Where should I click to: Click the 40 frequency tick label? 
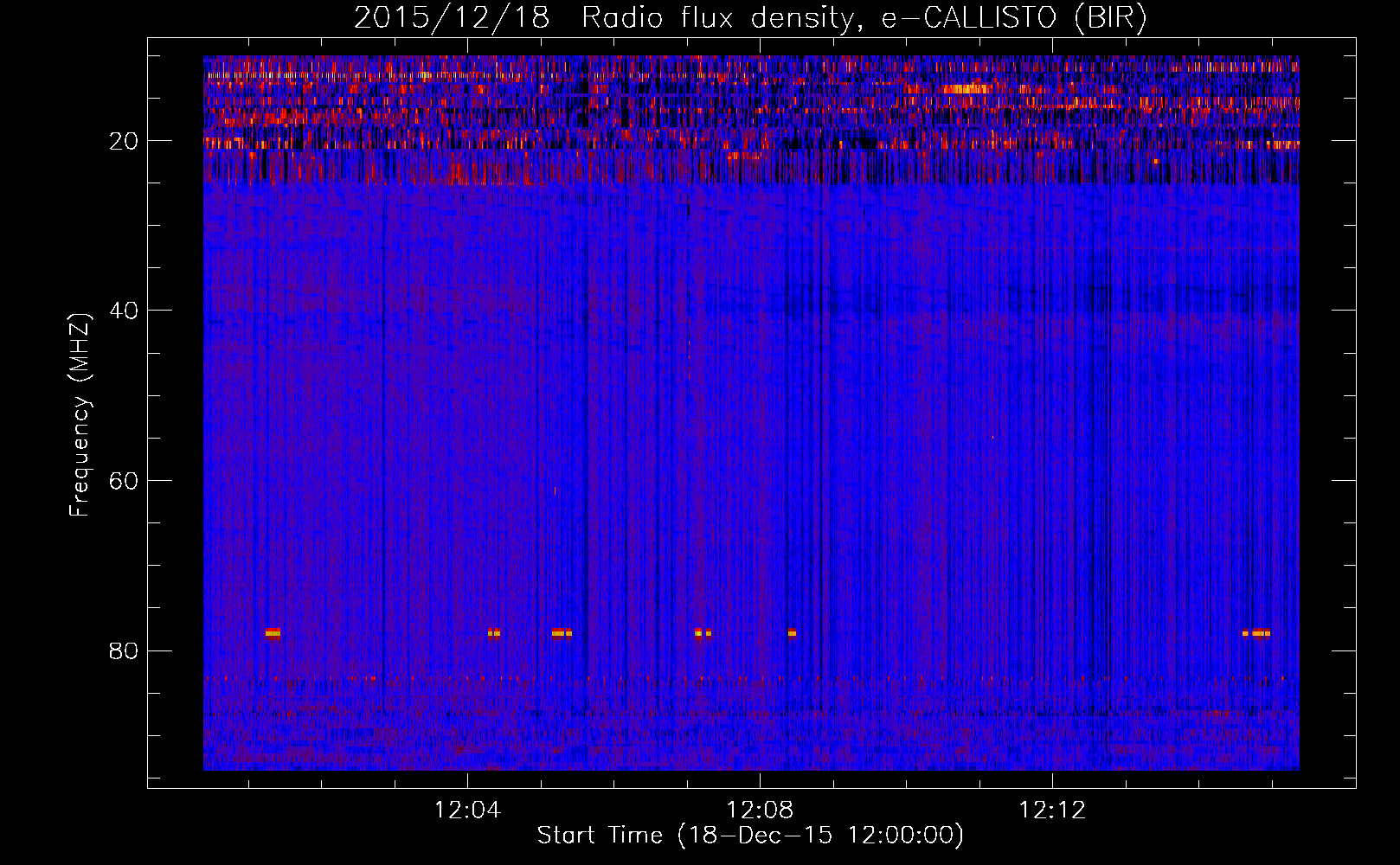pos(124,311)
